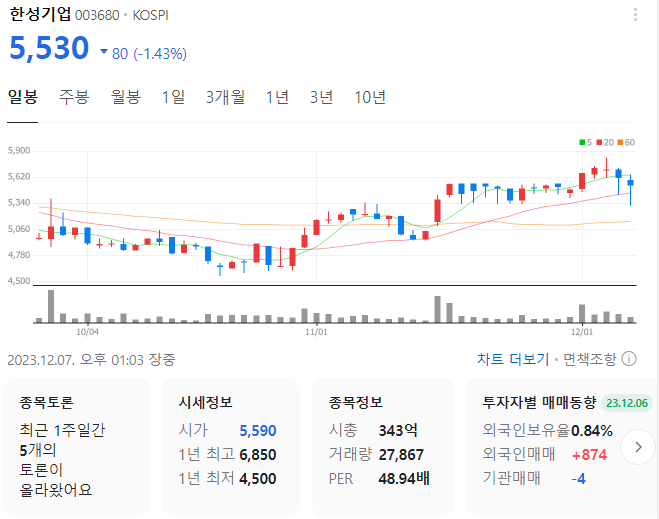Click the 11/01 date label on chart axis
This screenshot has width=659, height=519.
click(316, 332)
